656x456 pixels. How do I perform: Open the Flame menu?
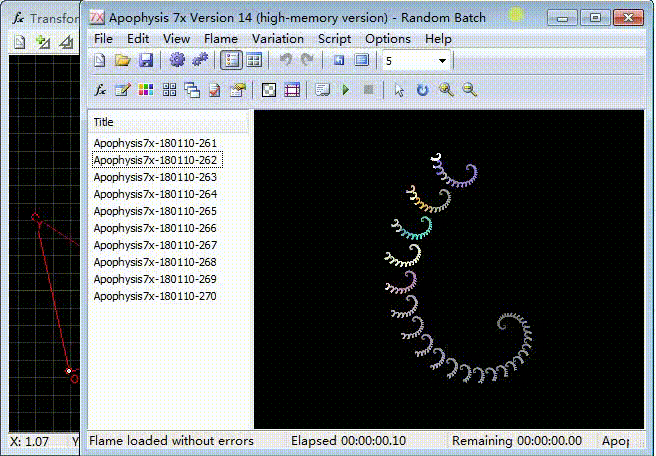[221, 39]
